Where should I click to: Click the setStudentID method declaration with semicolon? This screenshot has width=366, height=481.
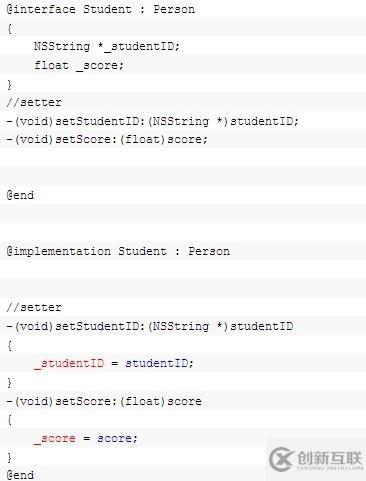[152, 121]
